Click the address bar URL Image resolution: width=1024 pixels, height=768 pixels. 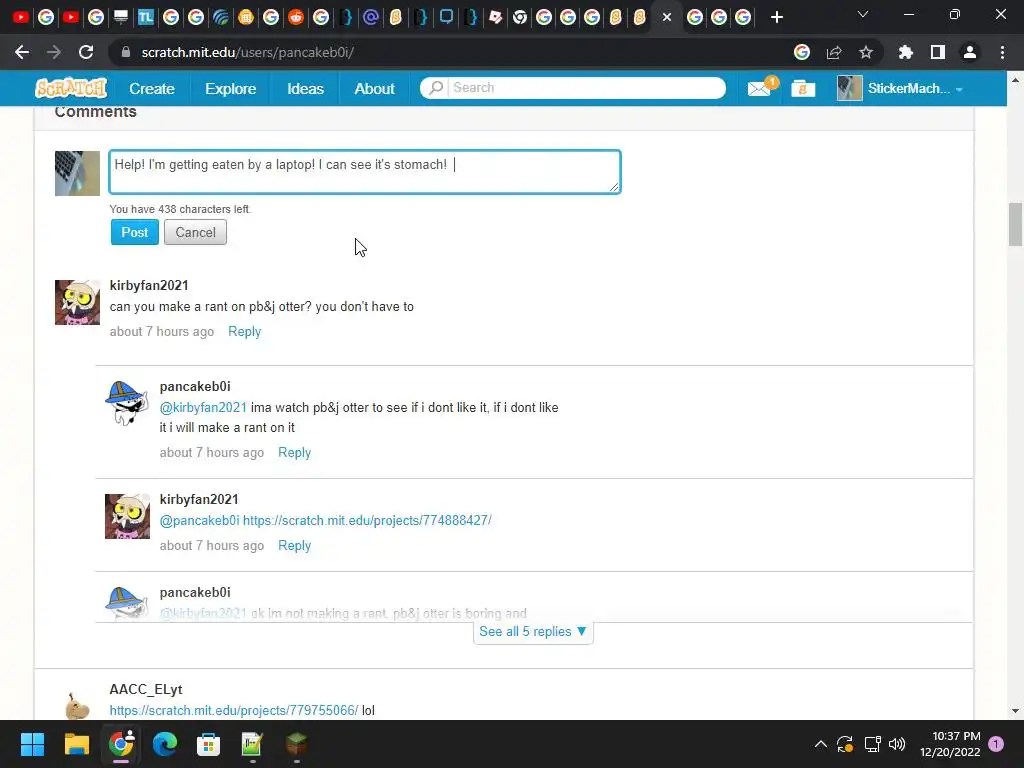(248, 52)
